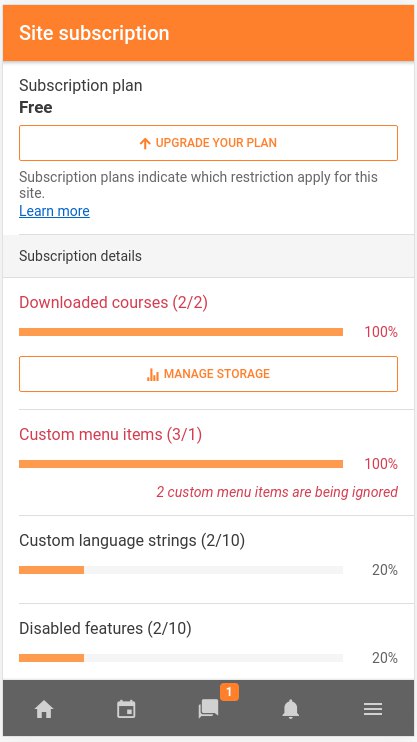Click the Custom menu items progress bar
417x742 pixels.
[x=181, y=464]
